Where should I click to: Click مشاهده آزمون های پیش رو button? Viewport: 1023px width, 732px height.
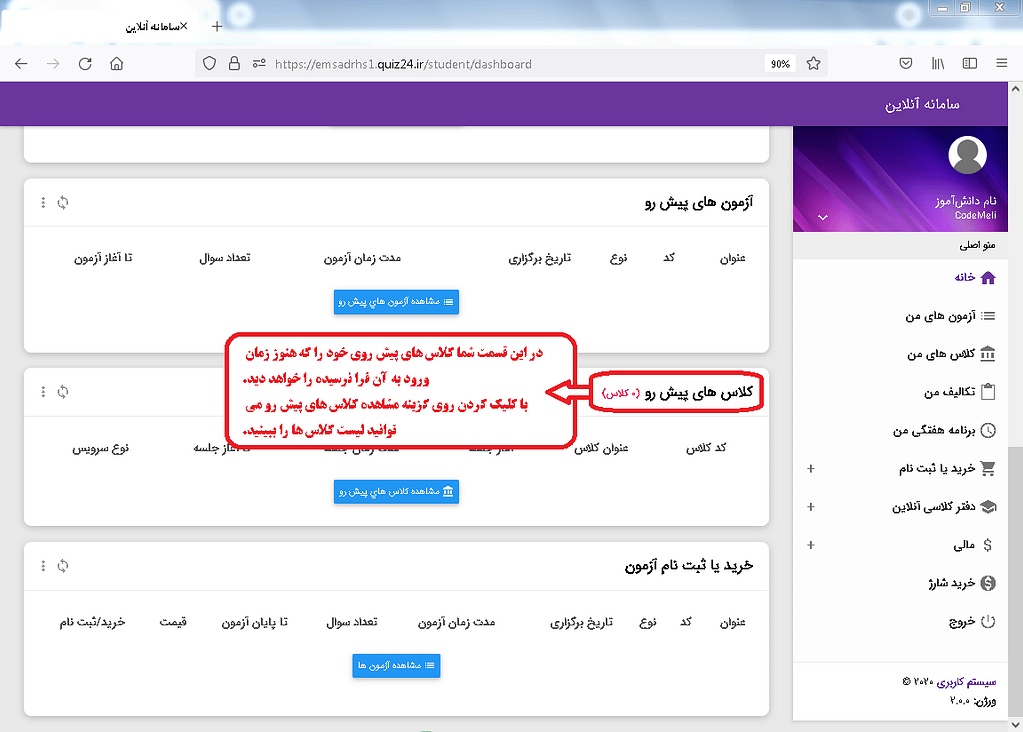click(x=396, y=301)
